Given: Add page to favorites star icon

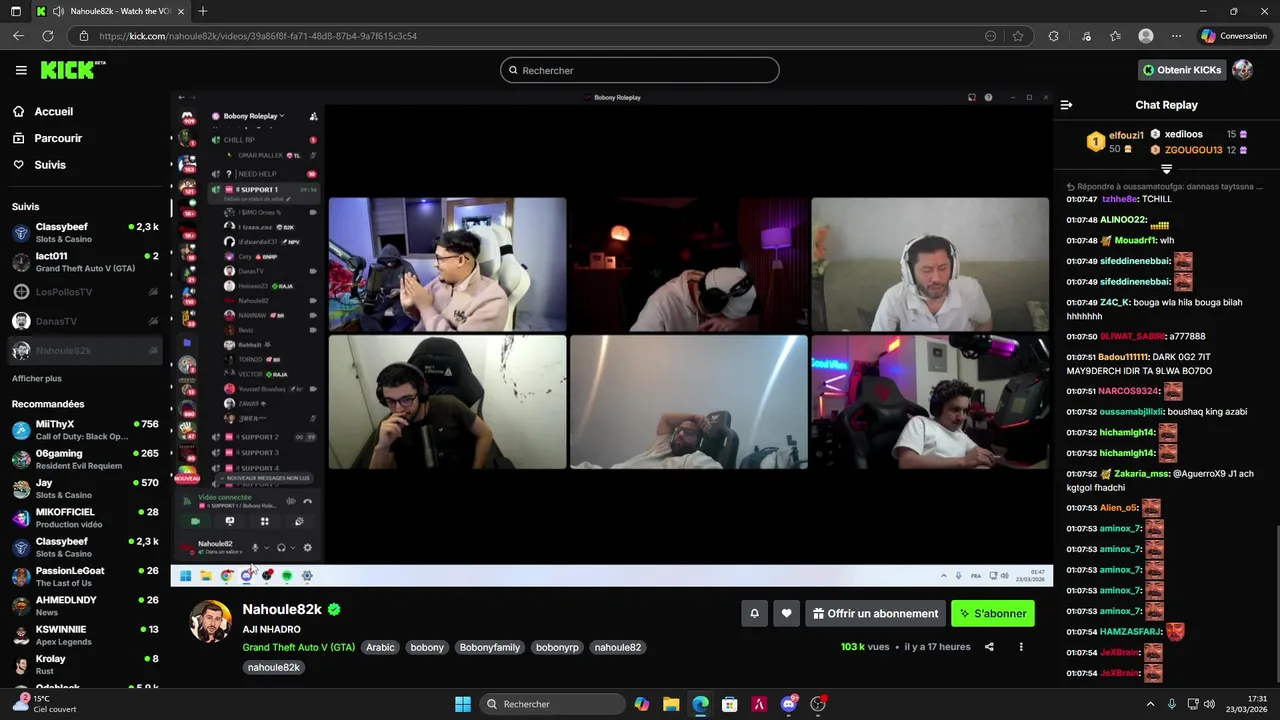Looking at the screenshot, I should pos(1018,36).
